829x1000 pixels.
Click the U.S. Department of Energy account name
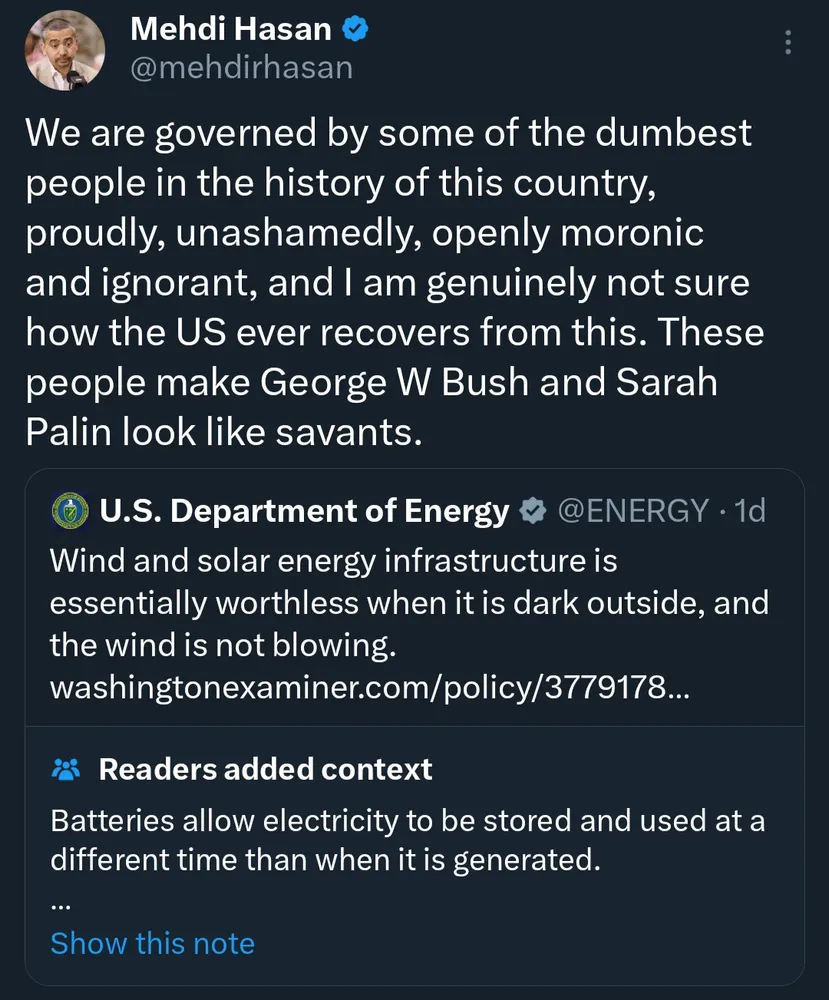coord(304,511)
